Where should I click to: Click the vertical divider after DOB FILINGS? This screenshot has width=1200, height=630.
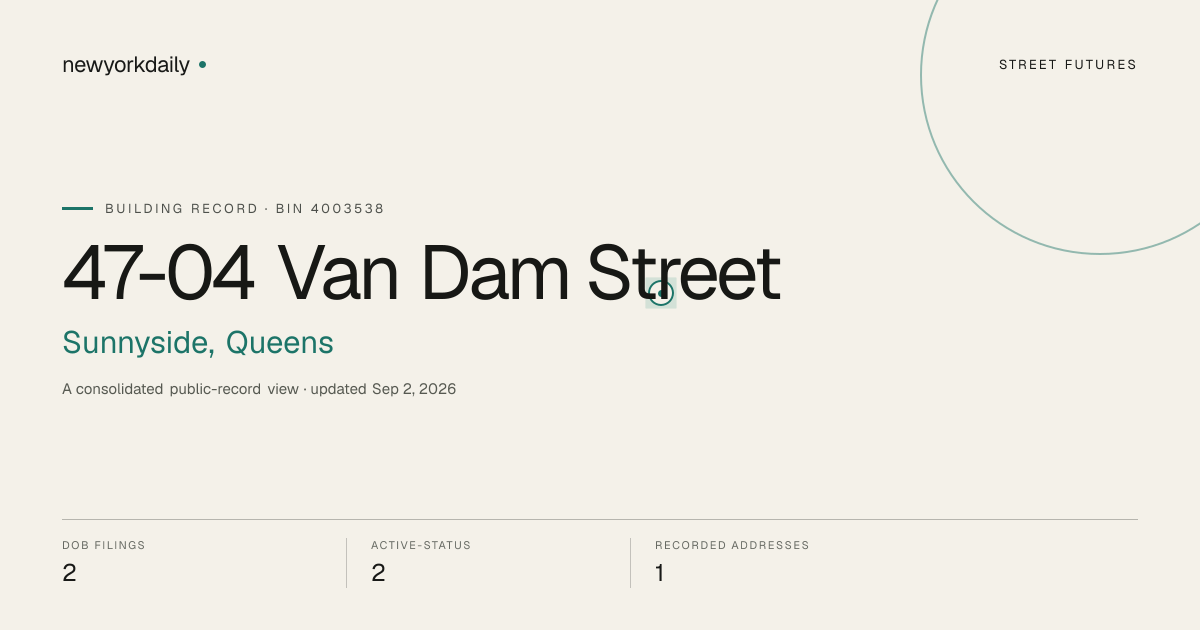click(346, 563)
